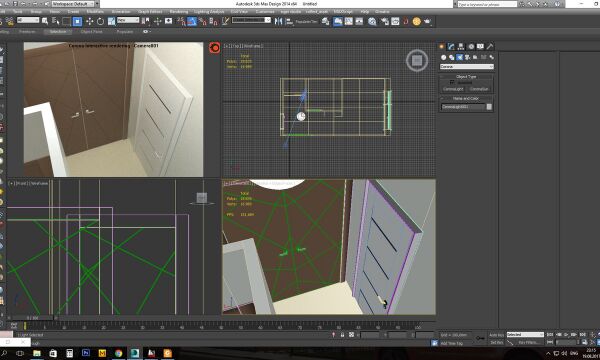The width and height of the screenshot is (600, 360).
Task: Open Render Setup icon
Action: point(385,21)
